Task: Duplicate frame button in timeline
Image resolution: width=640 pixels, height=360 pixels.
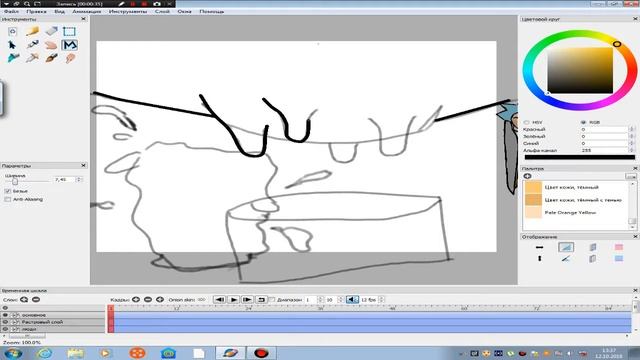Action: [160, 300]
